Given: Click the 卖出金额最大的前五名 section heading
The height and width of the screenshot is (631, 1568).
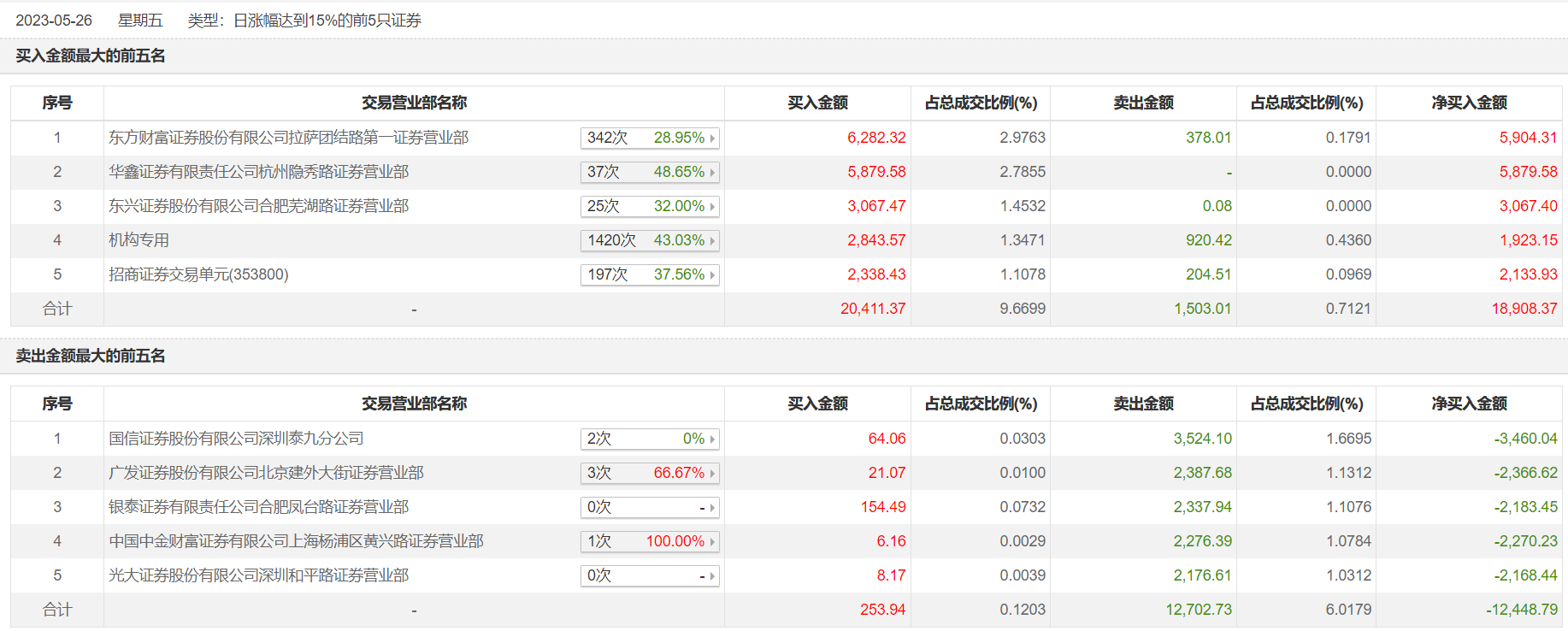Looking at the screenshot, I should pyautogui.click(x=91, y=356).
